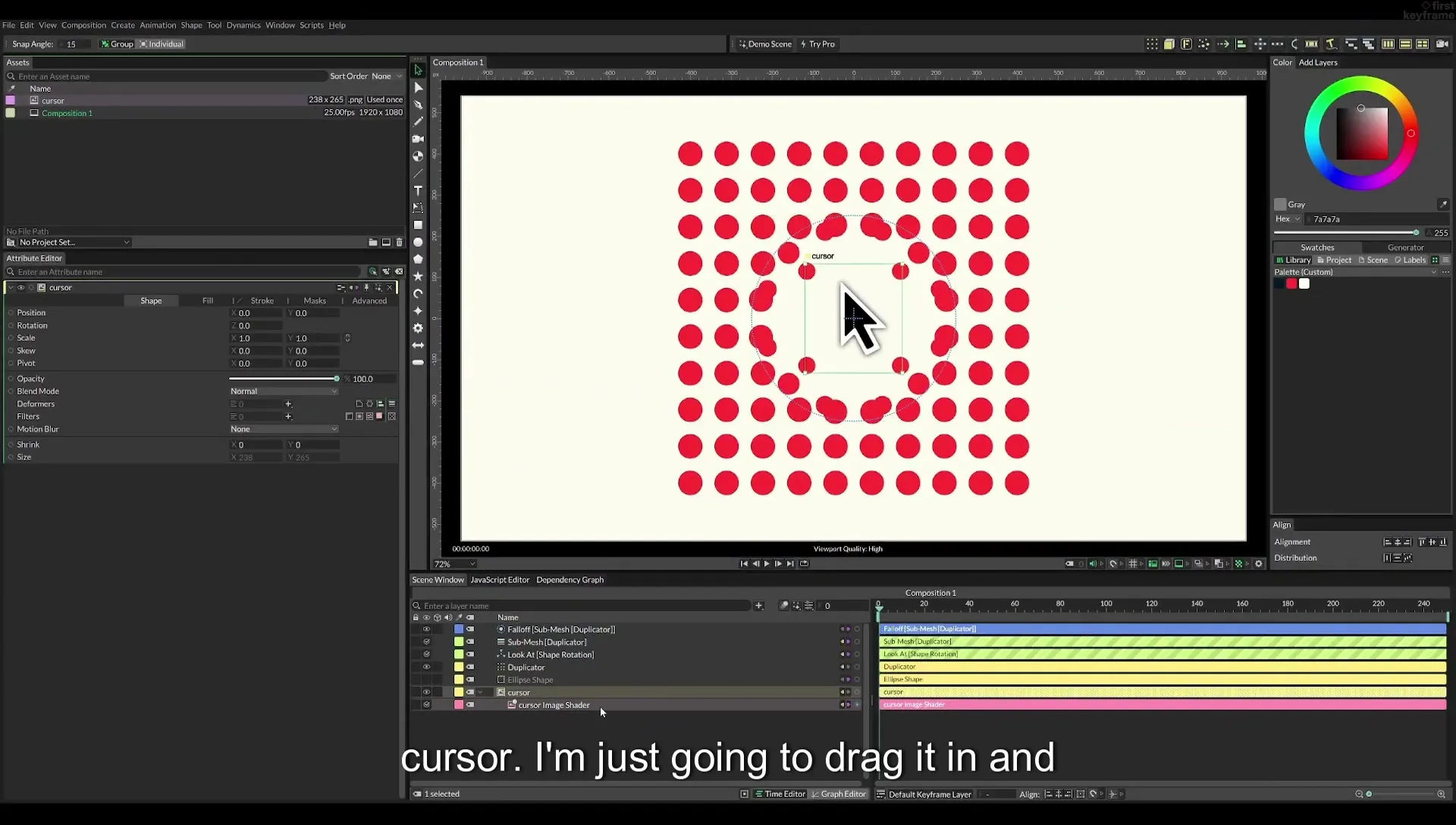Enable the Ellipse Shape layer checkbox

426,679
